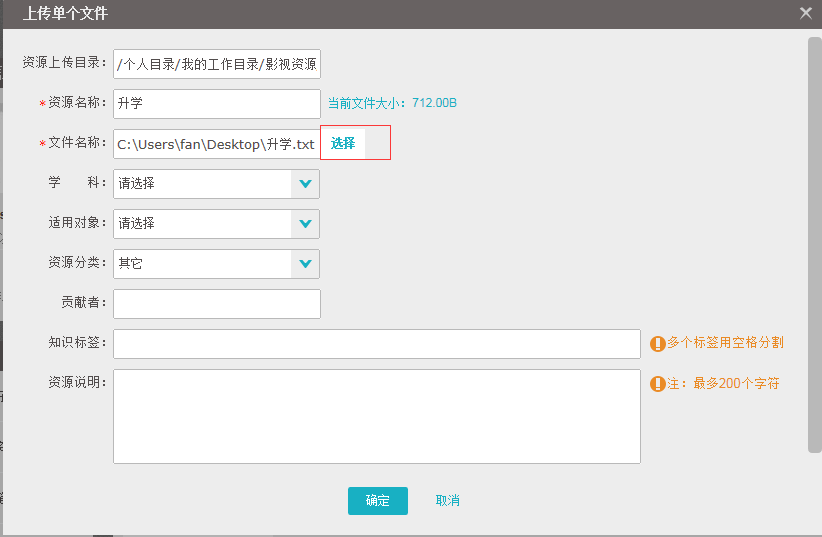Focus the 贡献者 text field
The image size is (822, 537).
(x=217, y=304)
